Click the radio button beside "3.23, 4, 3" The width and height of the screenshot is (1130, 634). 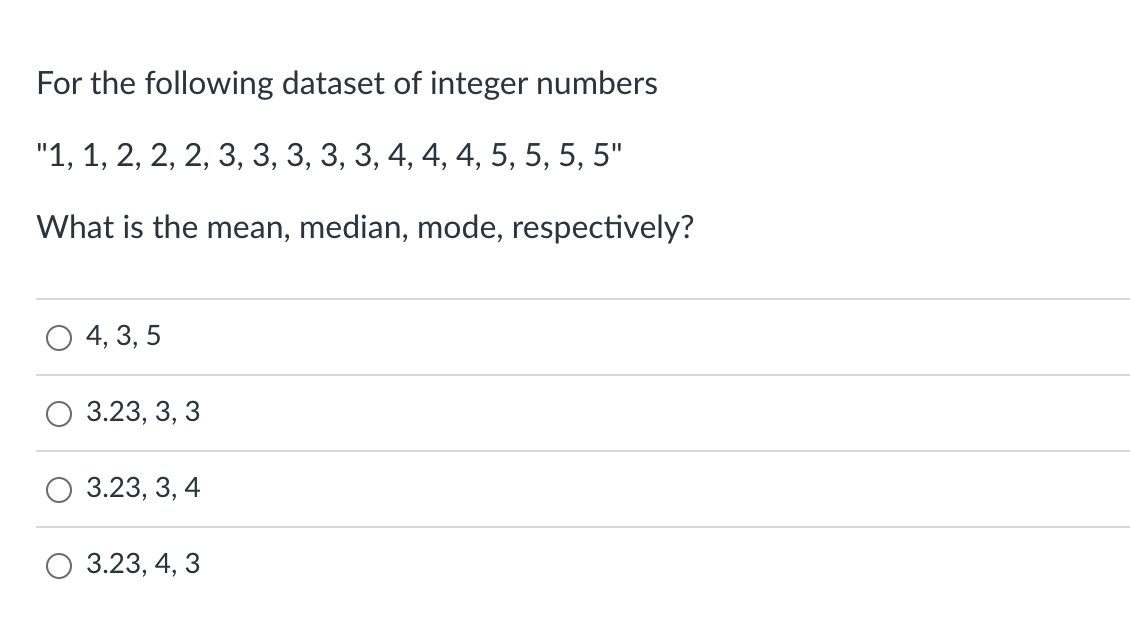58,565
